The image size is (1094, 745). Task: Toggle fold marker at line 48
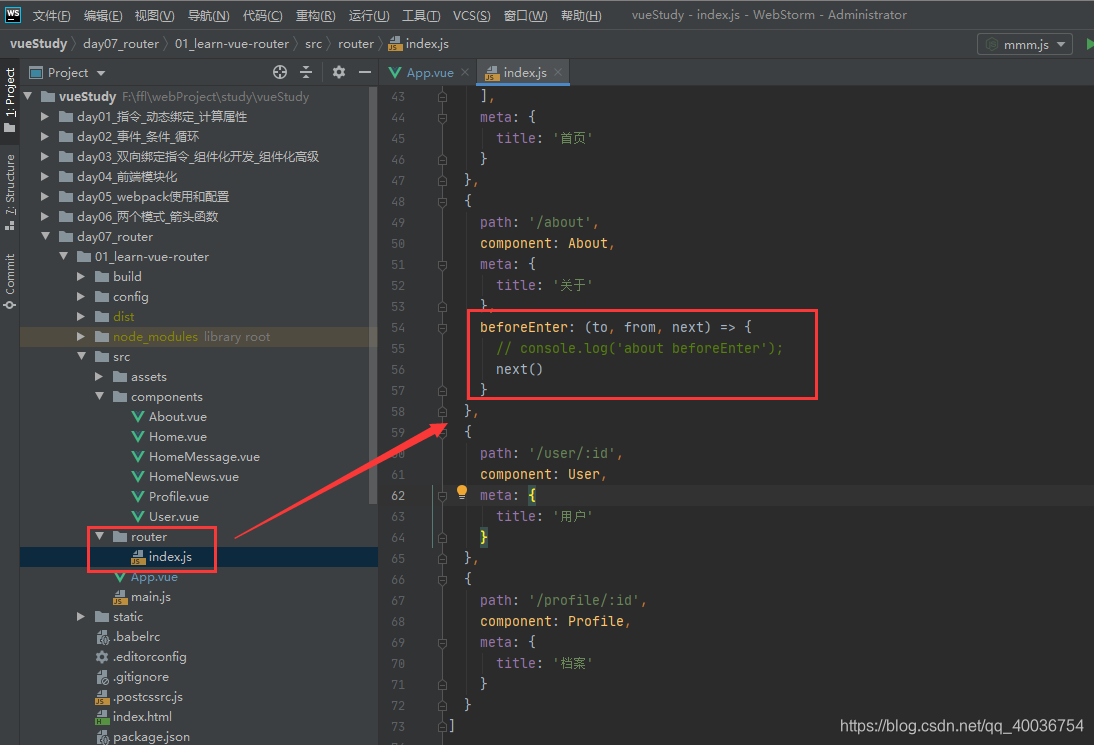point(442,201)
